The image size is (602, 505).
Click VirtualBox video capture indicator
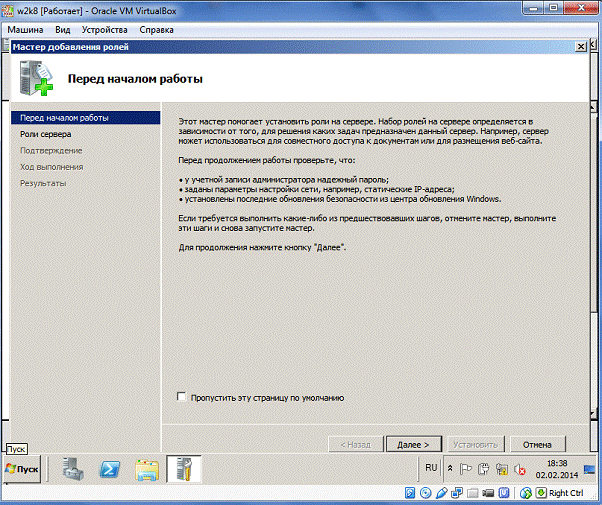[x=488, y=493]
